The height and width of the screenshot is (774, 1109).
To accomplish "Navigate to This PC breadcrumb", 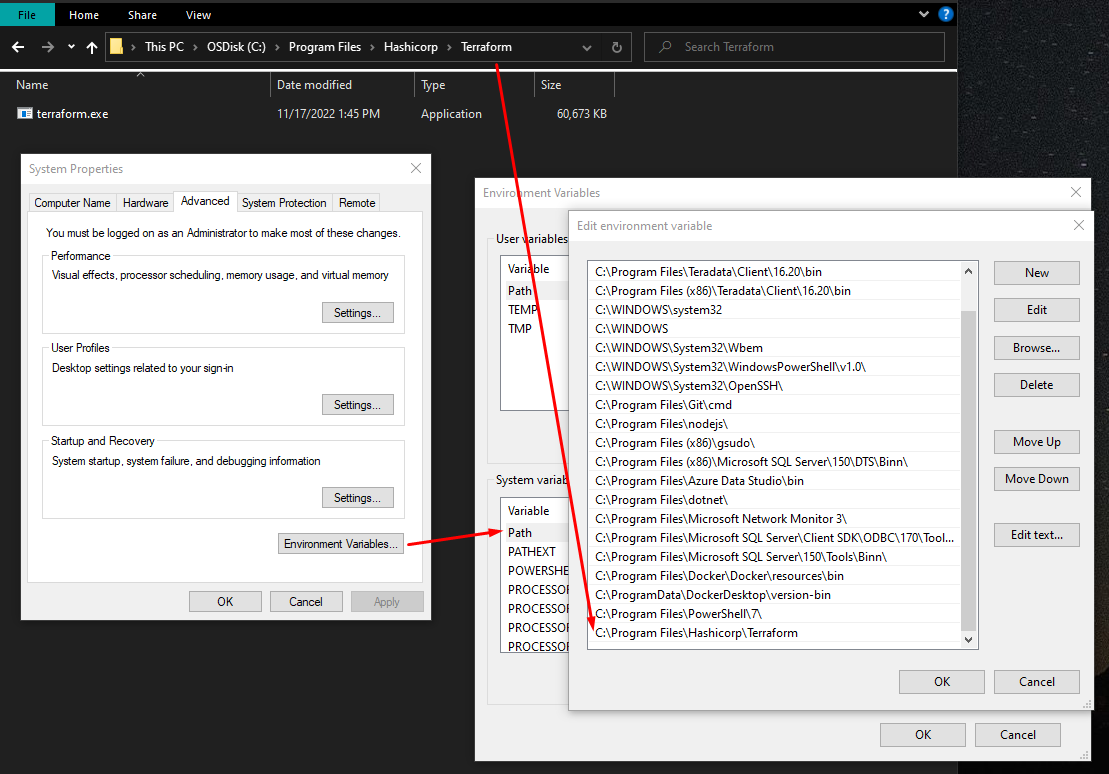I will click(164, 47).
